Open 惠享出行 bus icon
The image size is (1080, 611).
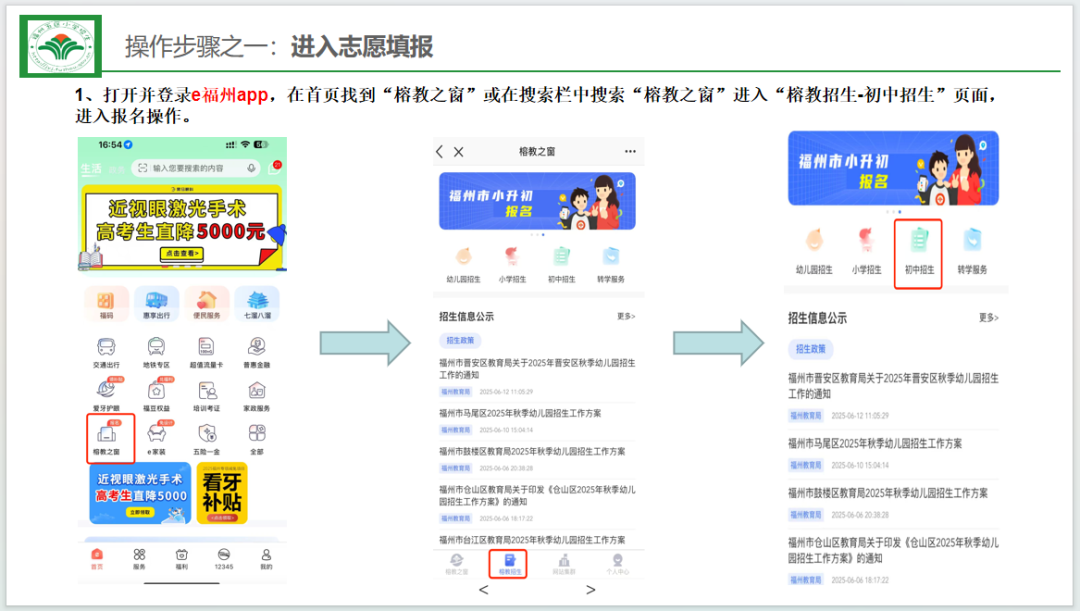point(156,304)
